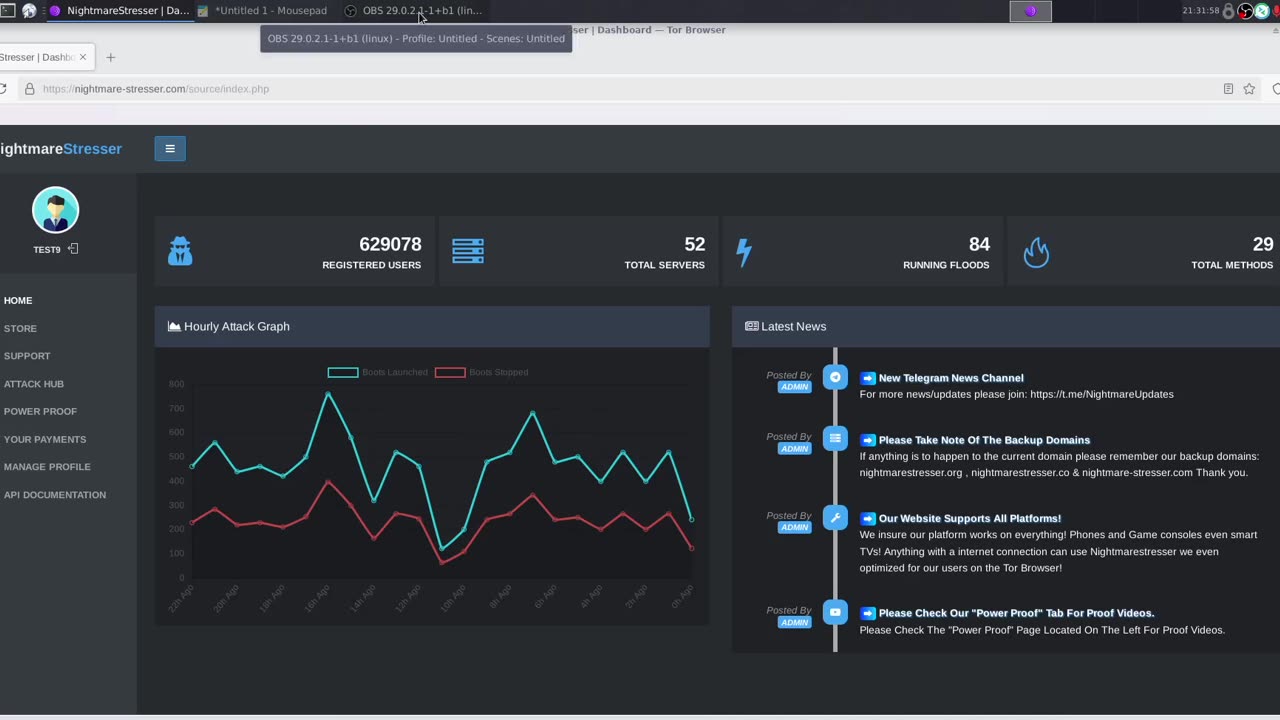Click the wrench icon beside Supports All Platforms news

point(835,518)
